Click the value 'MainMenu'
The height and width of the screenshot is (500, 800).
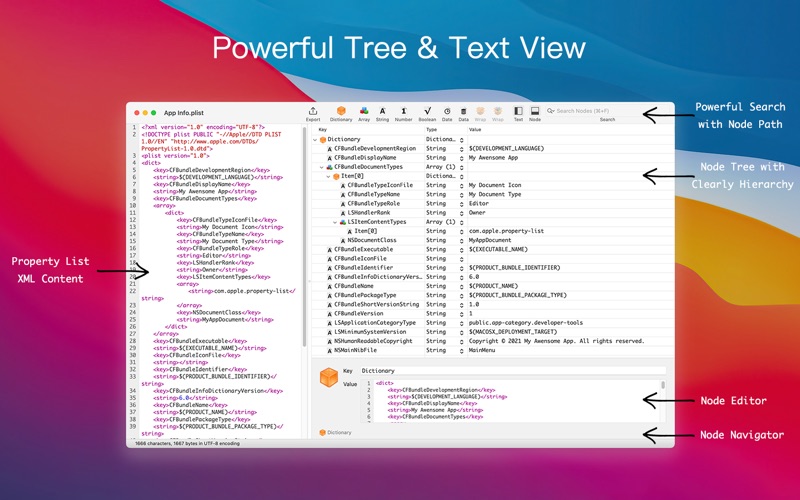point(482,351)
